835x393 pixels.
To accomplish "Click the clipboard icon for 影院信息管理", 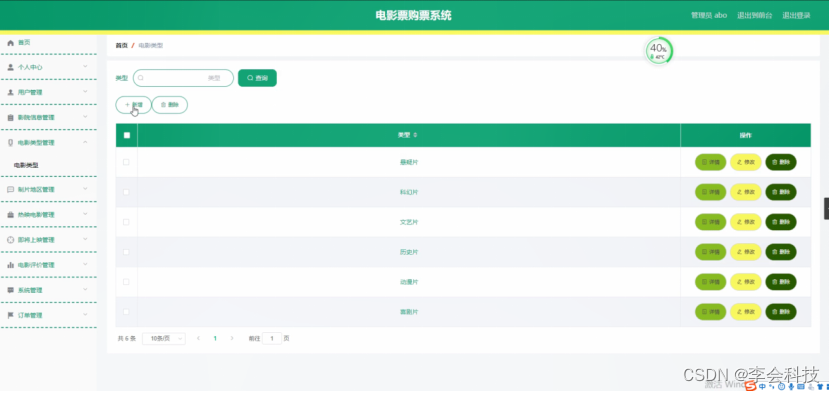I will tap(10, 118).
